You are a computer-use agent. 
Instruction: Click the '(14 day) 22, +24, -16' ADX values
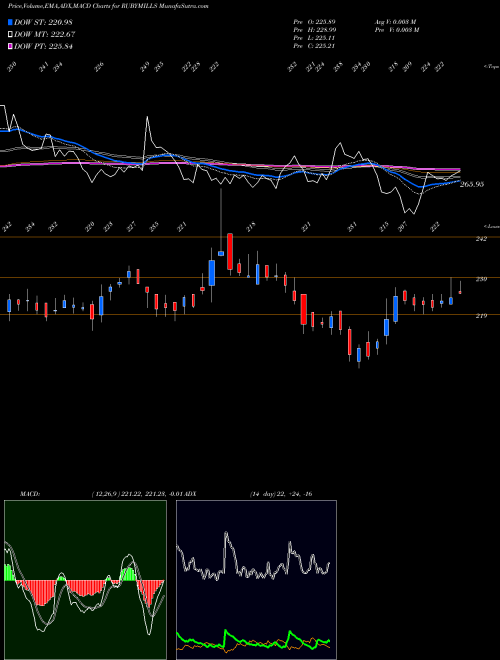click(281, 494)
